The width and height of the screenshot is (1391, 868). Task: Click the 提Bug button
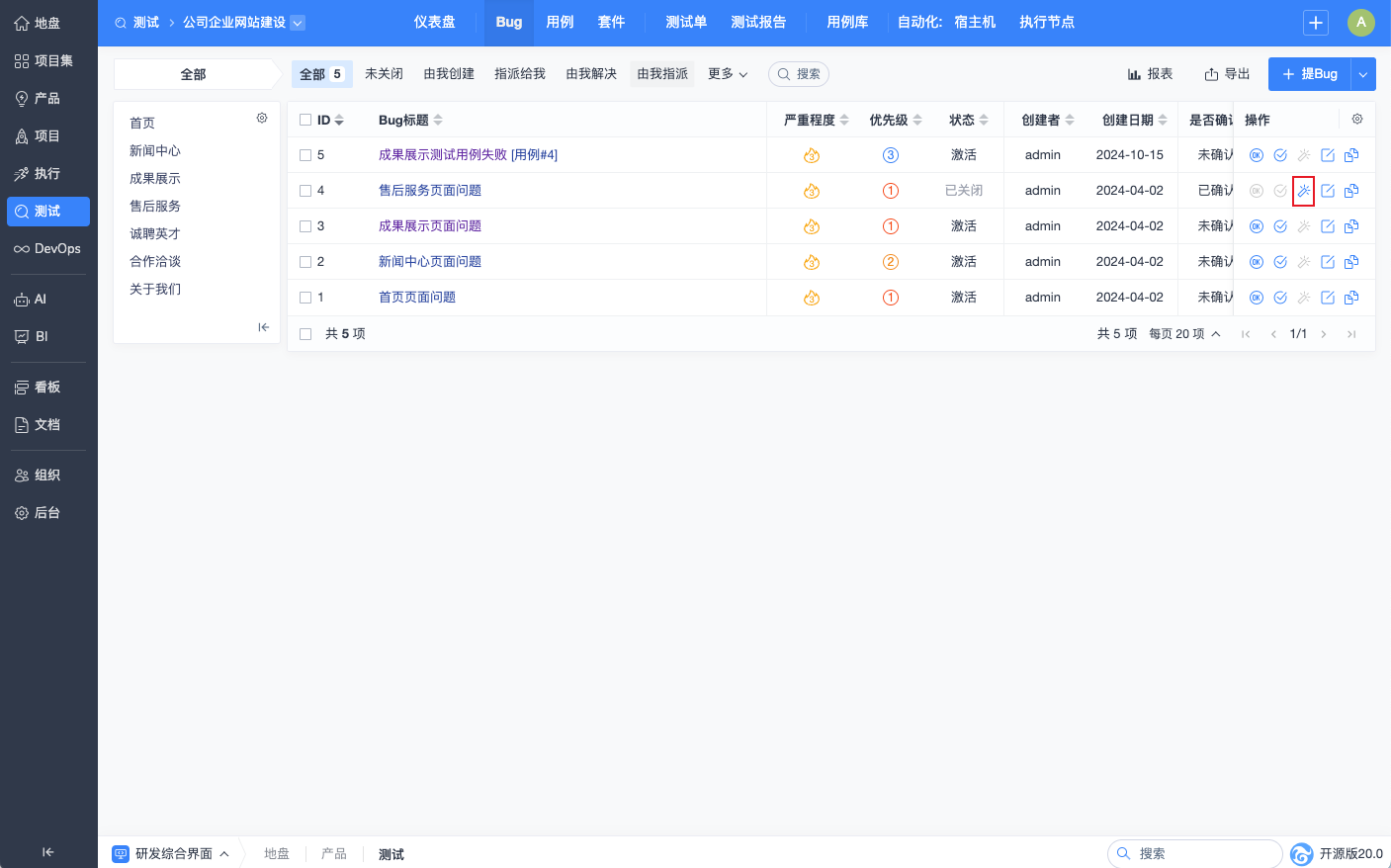click(x=1309, y=74)
